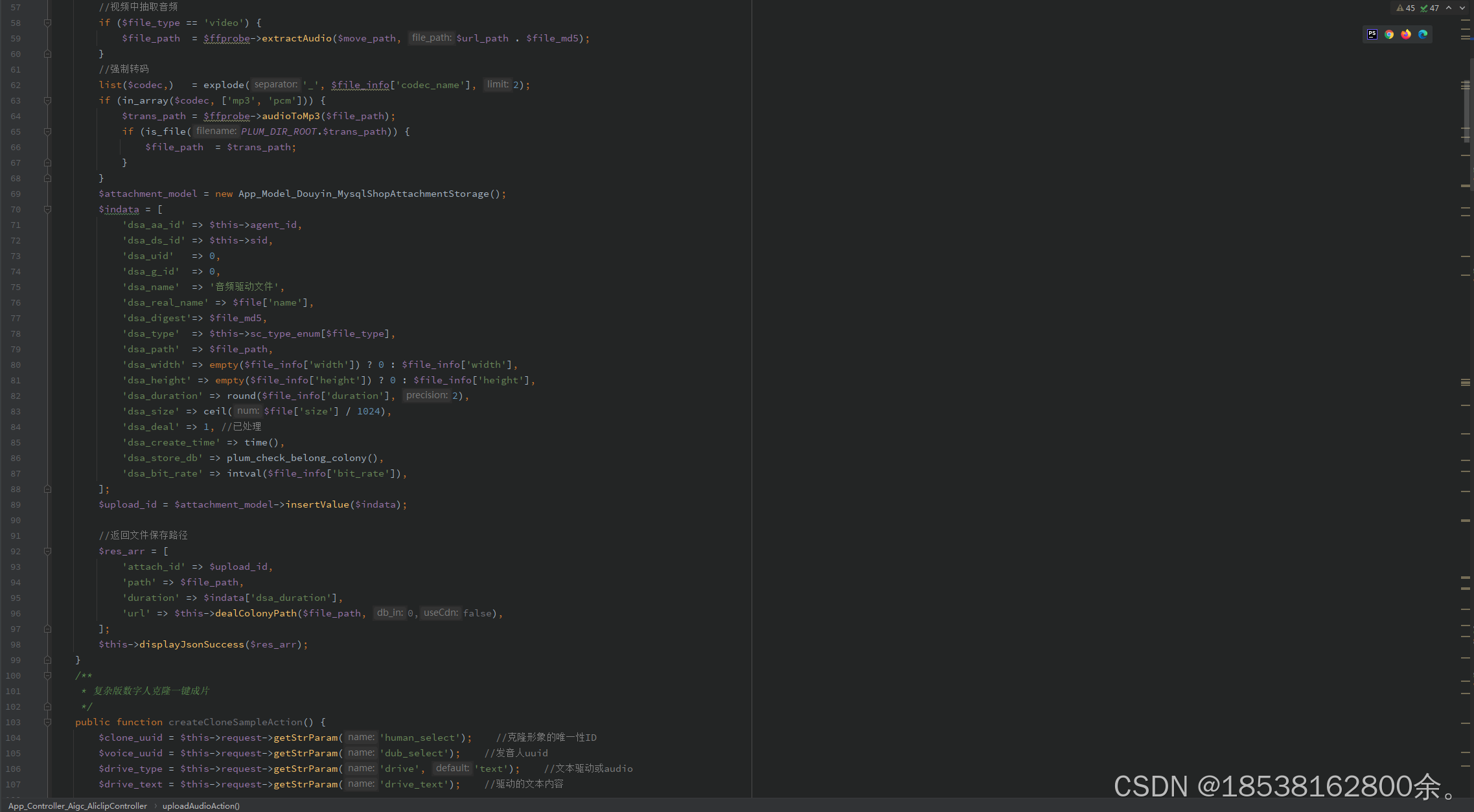Open file preview in Firefox
1474x812 pixels.
[1405, 34]
